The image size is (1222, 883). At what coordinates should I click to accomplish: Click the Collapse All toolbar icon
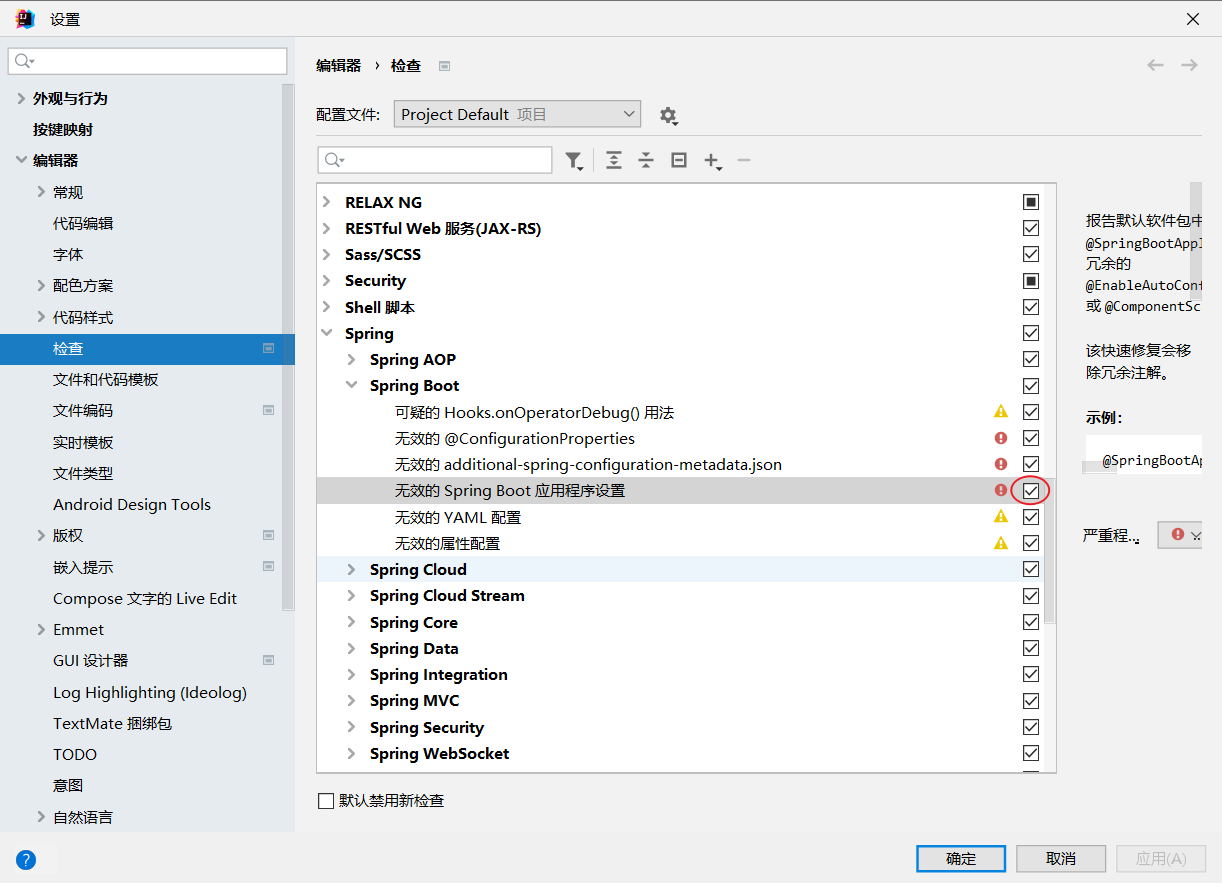(646, 160)
